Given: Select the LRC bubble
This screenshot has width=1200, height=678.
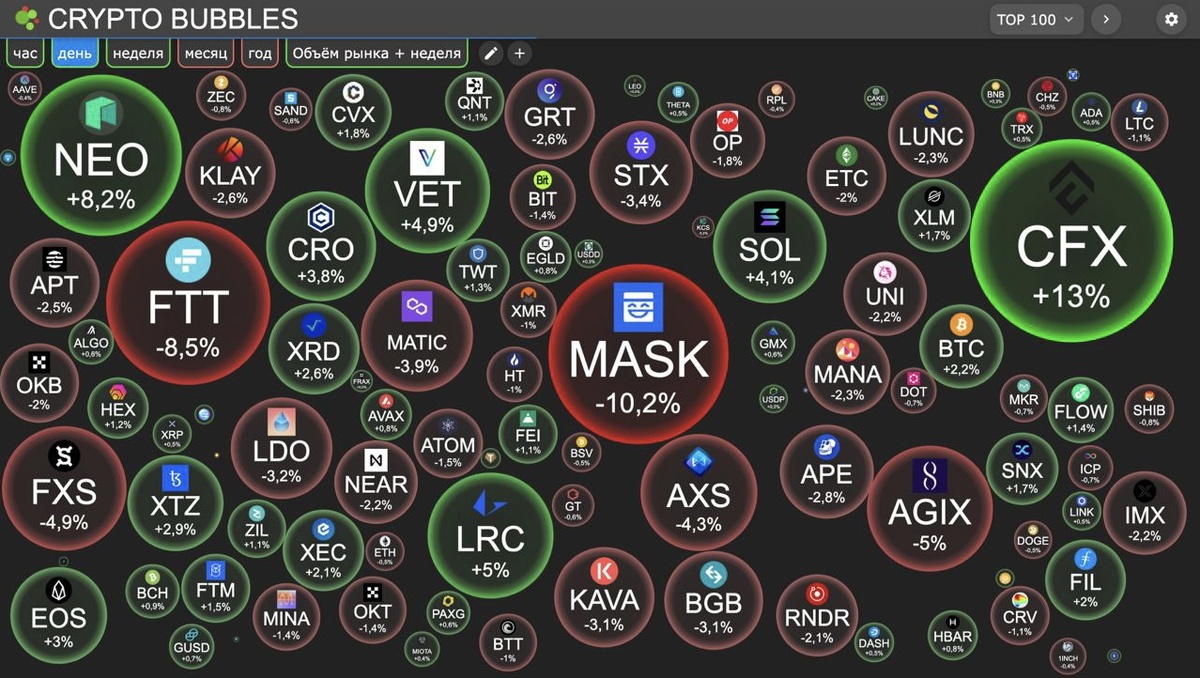Looking at the screenshot, I should point(490,536).
